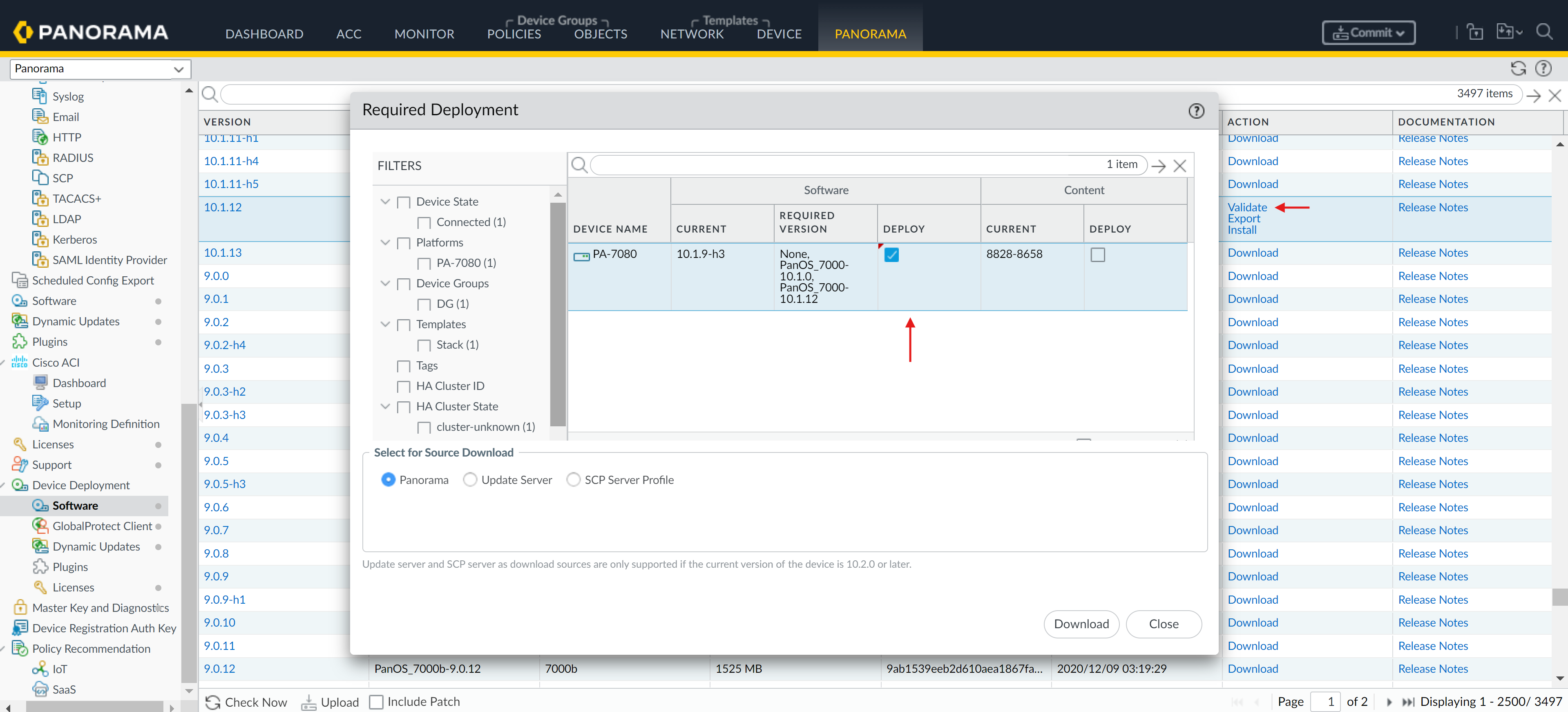This screenshot has width=1568, height=712.
Task: Click the dialog device search field
Action: (x=846, y=164)
